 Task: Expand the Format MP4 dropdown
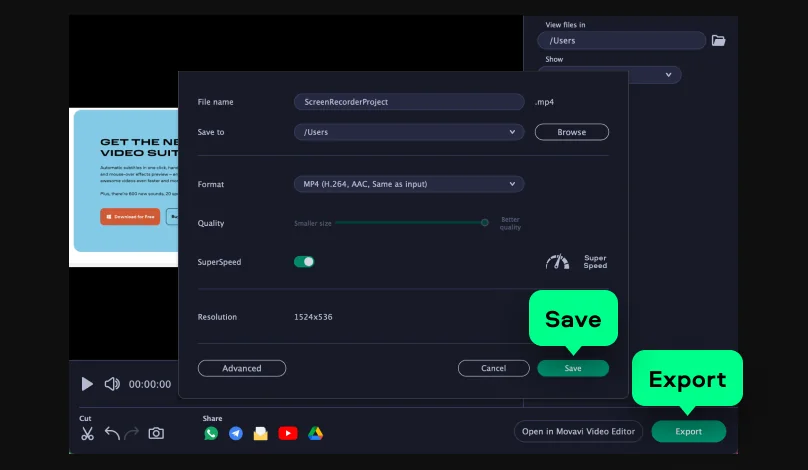pos(409,184)
